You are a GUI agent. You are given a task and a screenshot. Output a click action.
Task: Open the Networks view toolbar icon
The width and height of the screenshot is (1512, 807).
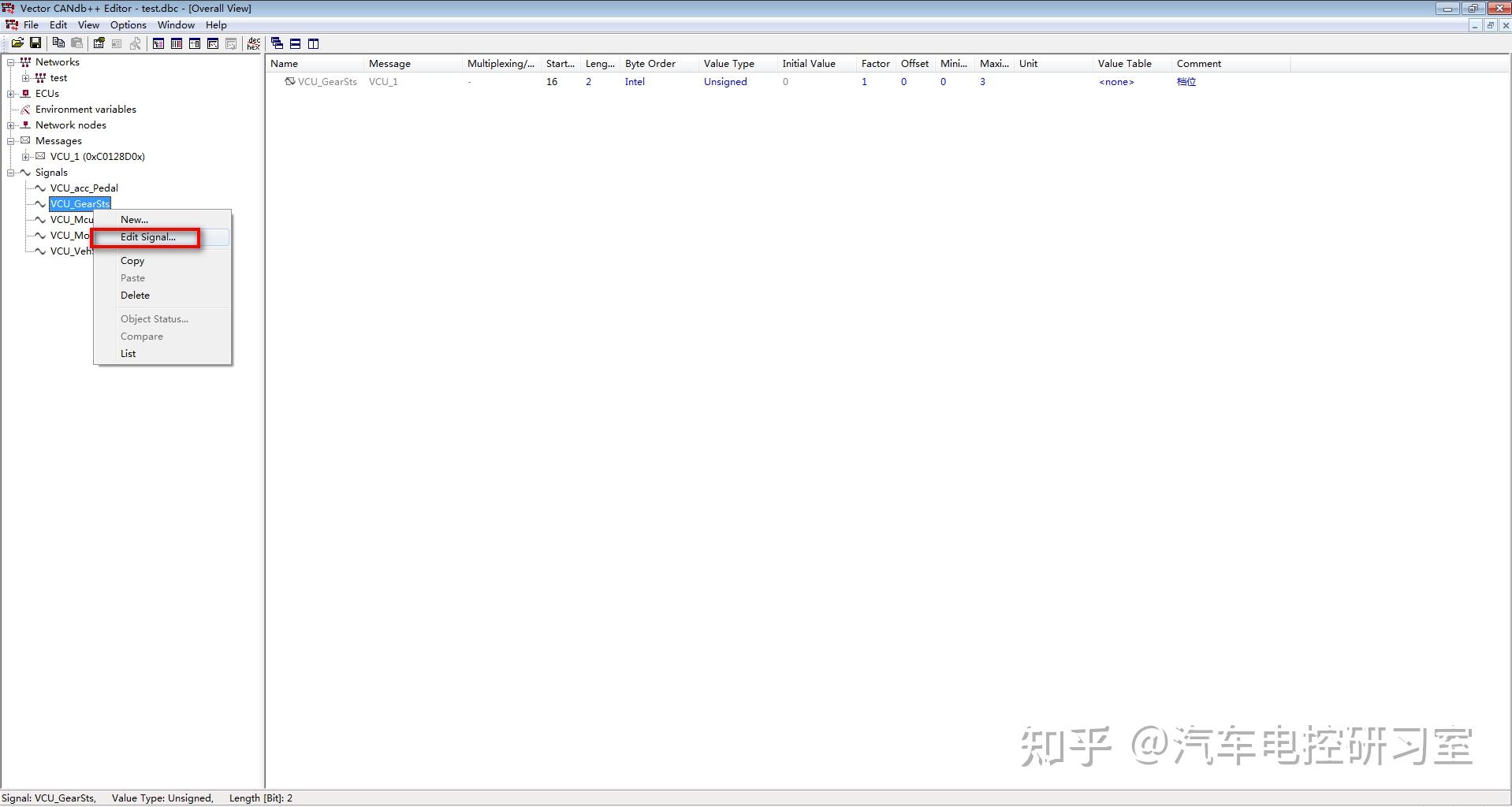click(x=158, y=43)
